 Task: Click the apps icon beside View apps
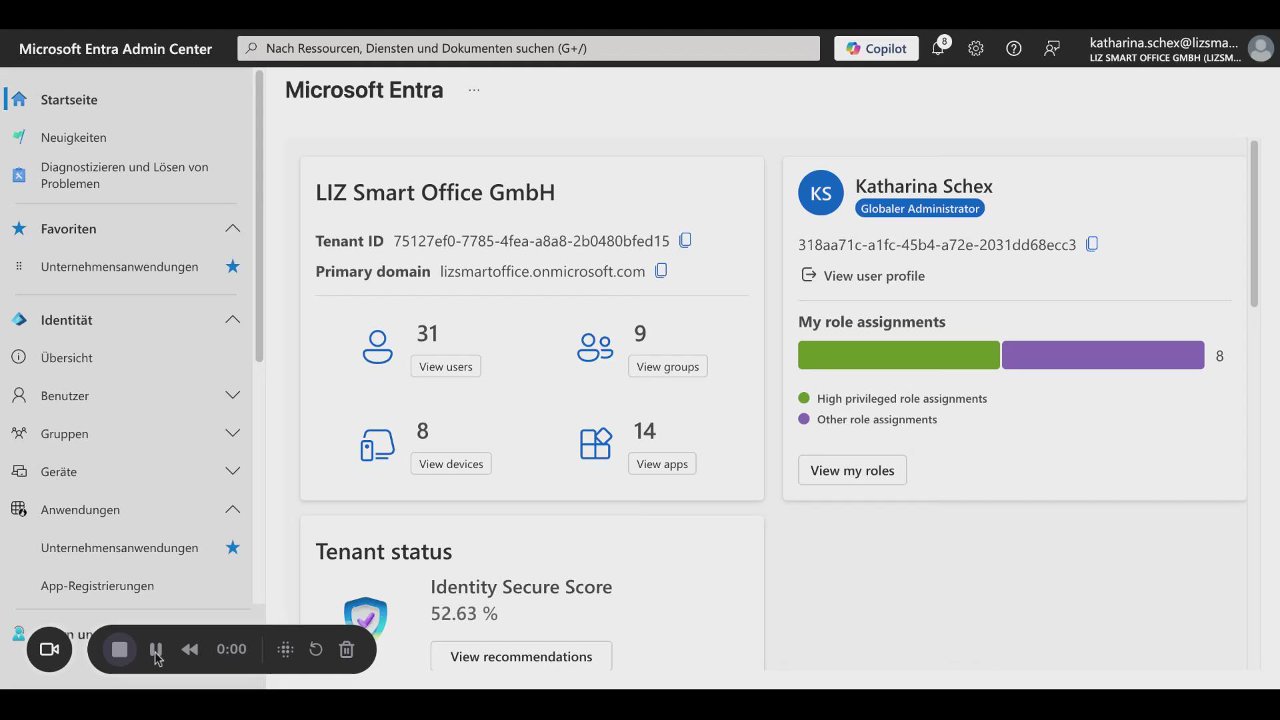tap(596, 444)
